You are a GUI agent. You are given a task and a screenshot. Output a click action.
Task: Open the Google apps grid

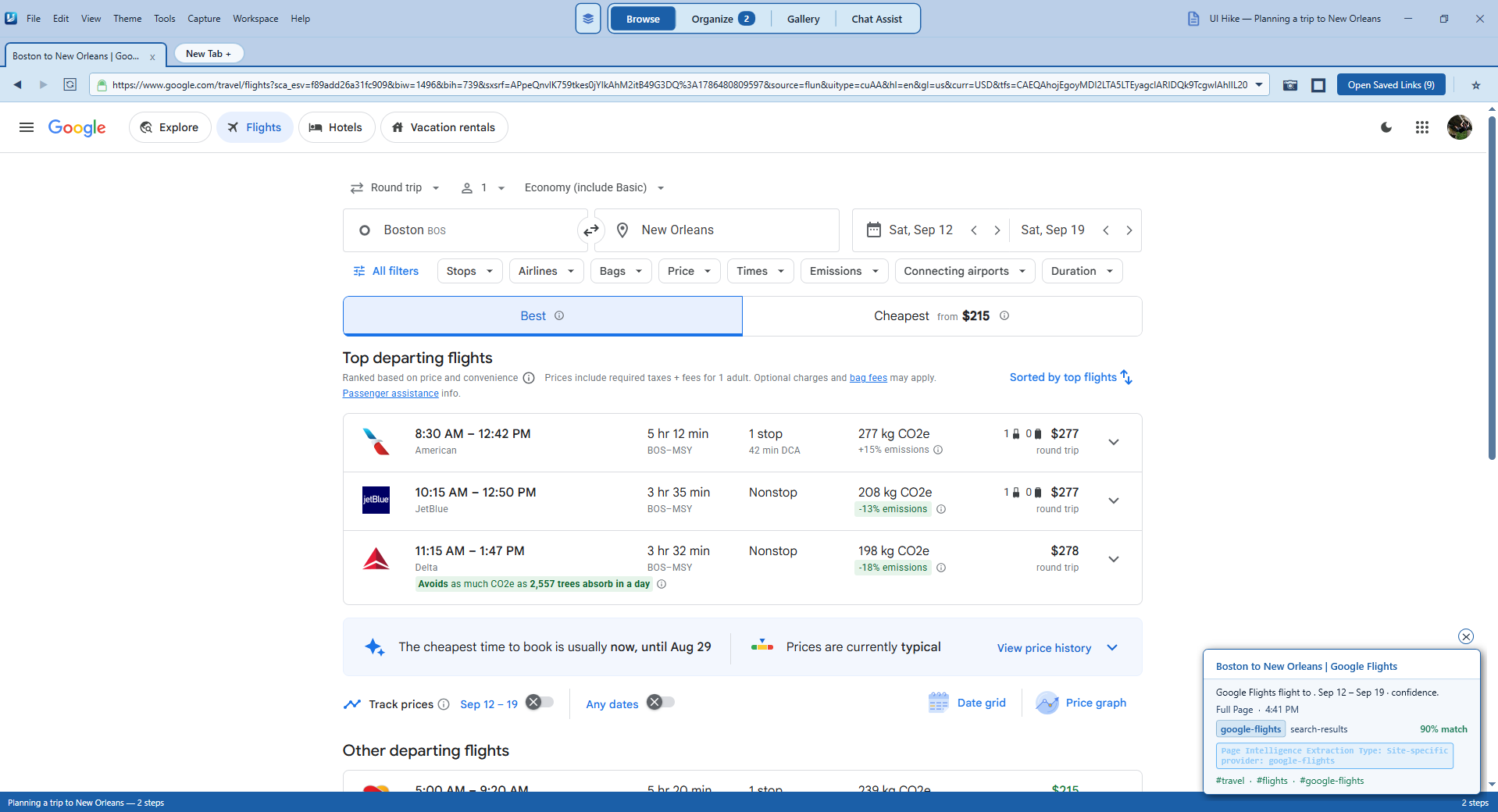coord(1422,127)
